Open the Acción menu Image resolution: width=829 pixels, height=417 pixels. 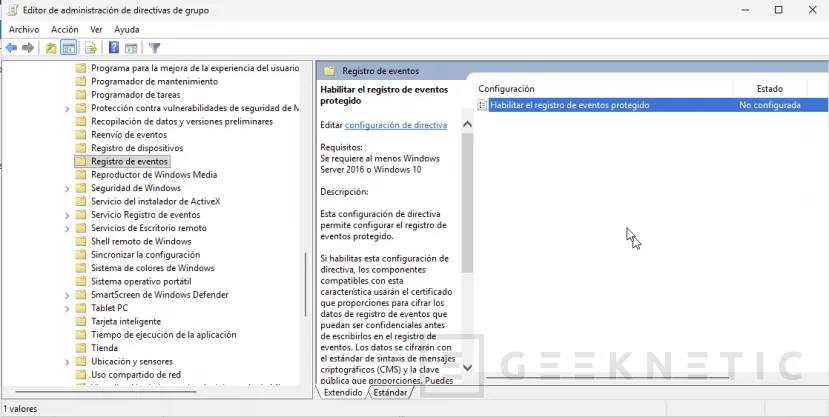click(x=65, y=30)
